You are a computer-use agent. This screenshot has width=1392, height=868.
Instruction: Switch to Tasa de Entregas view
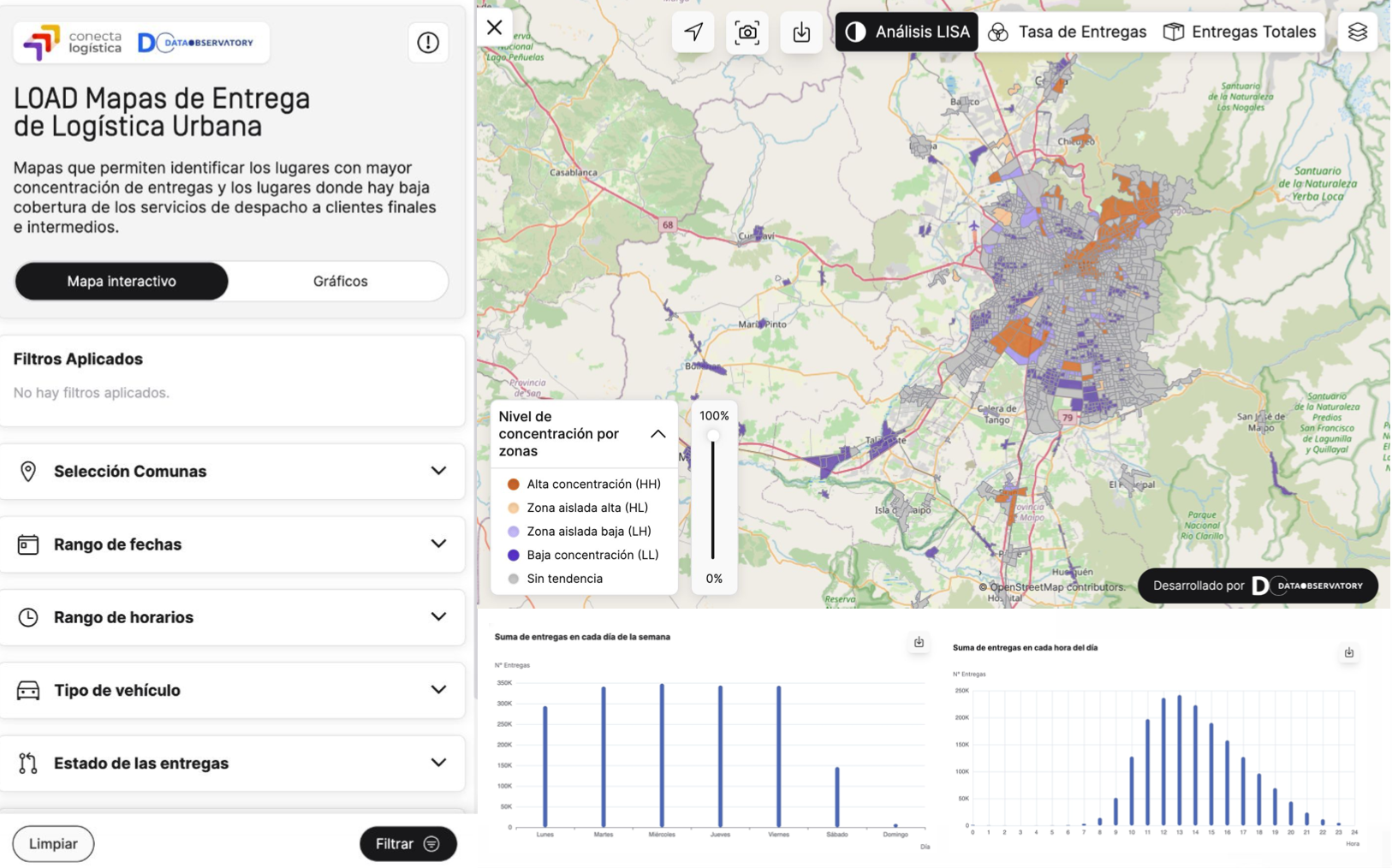click(x=1067, y=33)
